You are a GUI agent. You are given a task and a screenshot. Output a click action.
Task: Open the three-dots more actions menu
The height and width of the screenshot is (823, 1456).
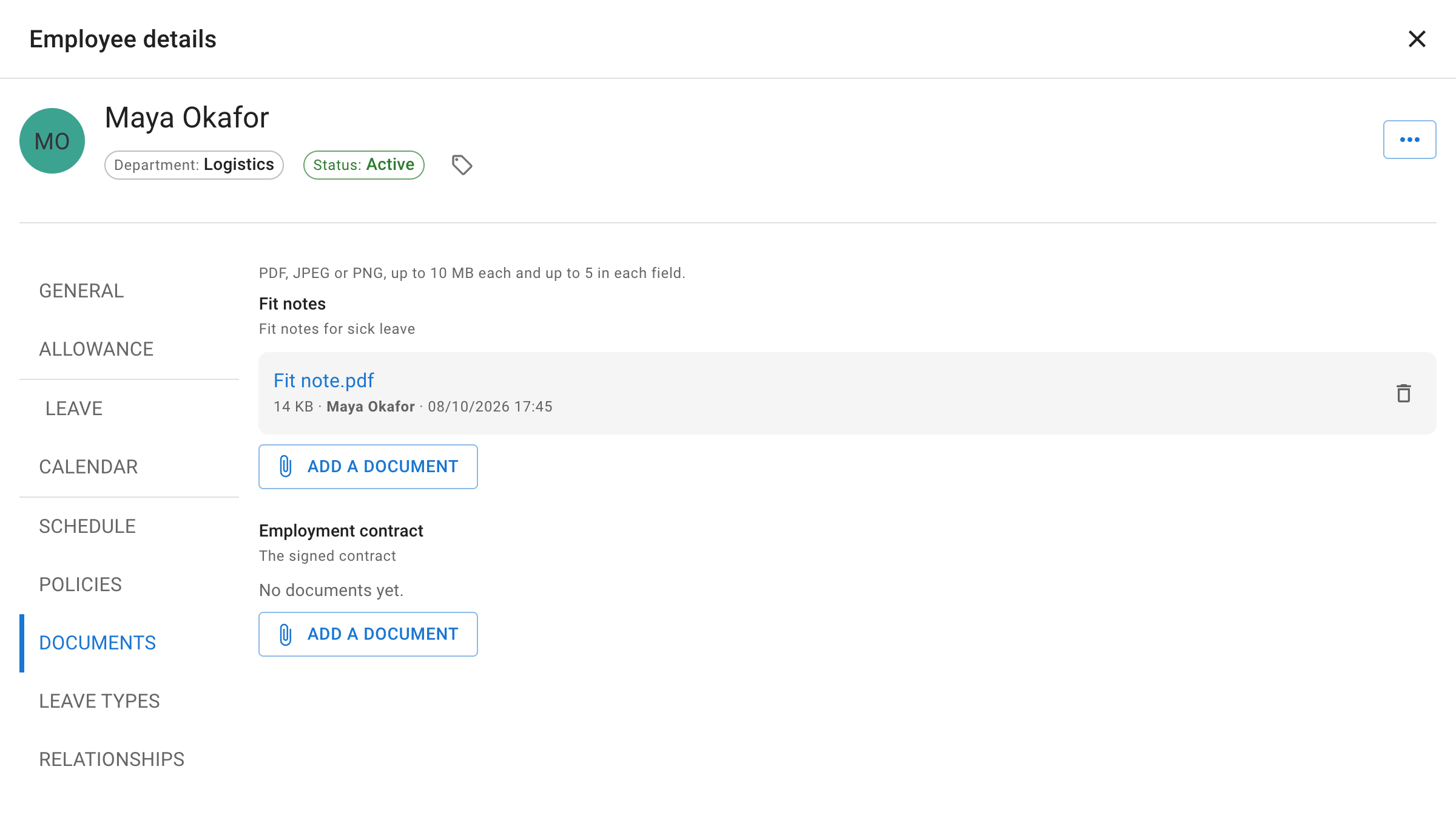coord(1409,140)
